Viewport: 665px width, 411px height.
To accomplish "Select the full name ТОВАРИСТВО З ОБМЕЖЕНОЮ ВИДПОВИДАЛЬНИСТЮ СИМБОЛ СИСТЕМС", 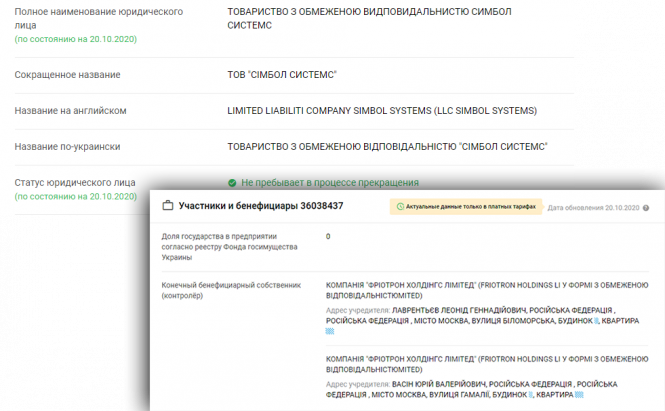I will [x=369, y=18].
